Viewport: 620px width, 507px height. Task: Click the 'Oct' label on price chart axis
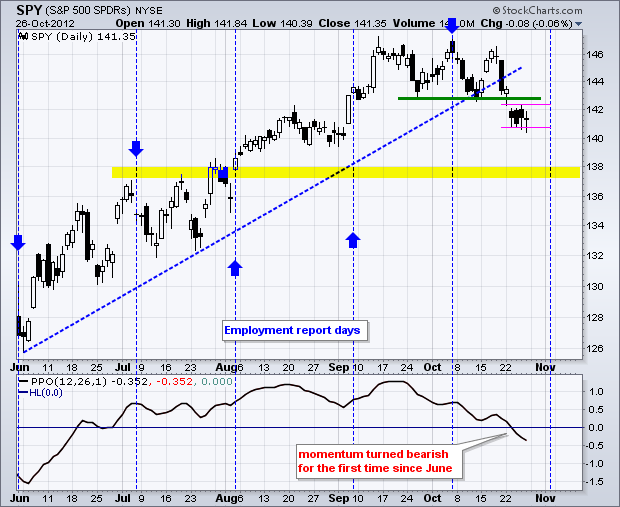click(432, 367)
